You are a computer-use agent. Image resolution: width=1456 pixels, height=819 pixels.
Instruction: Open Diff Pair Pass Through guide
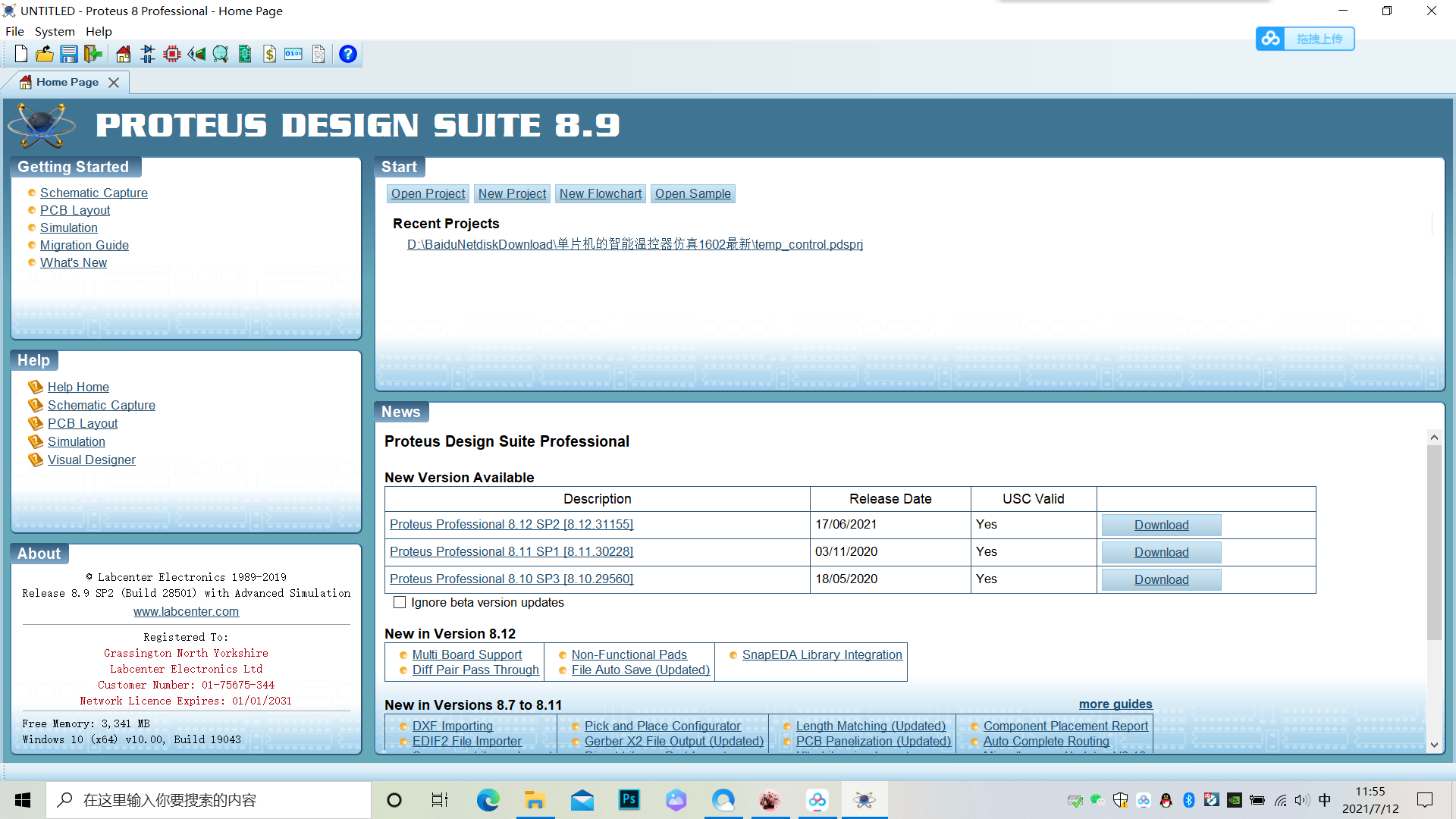(475, 670)
